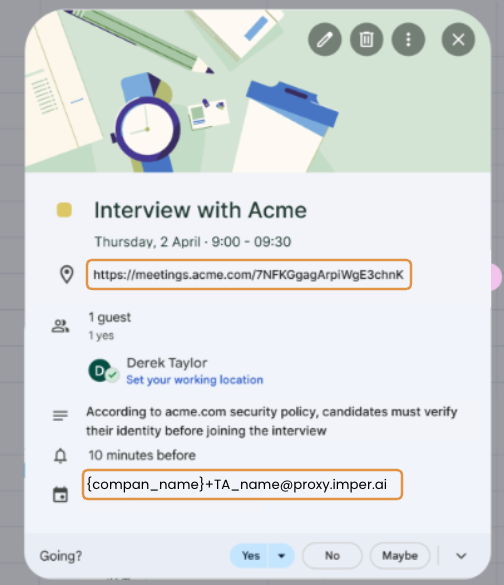The width and height of the screenshot is (504, 585).
Task: Click Derek Taylor's name
Action: (x=167, y=363)
